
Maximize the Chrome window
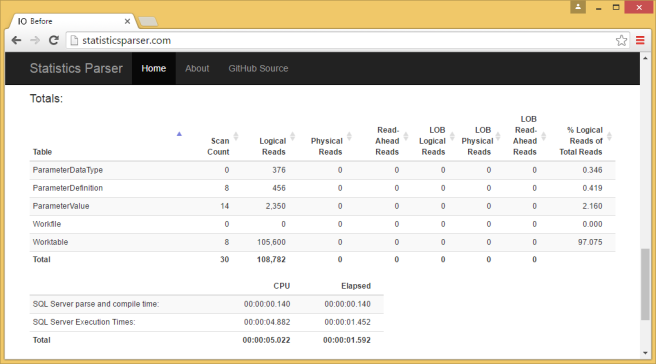coord(616,8)
